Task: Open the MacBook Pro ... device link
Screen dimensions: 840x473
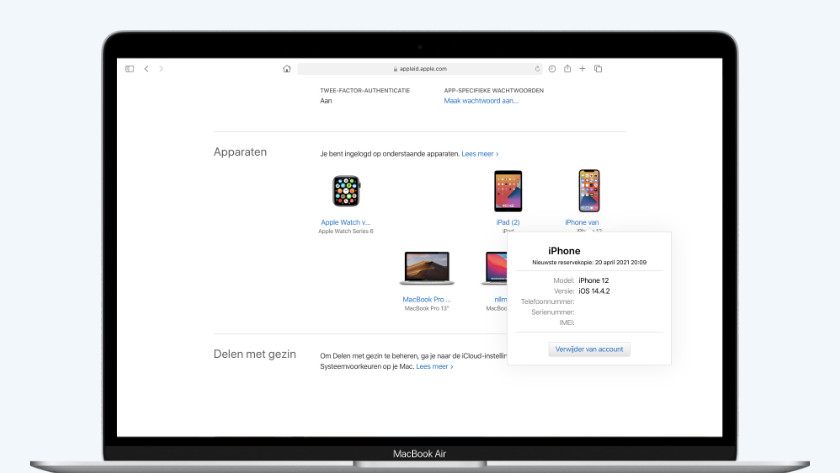Action: (x=426, y=299)
